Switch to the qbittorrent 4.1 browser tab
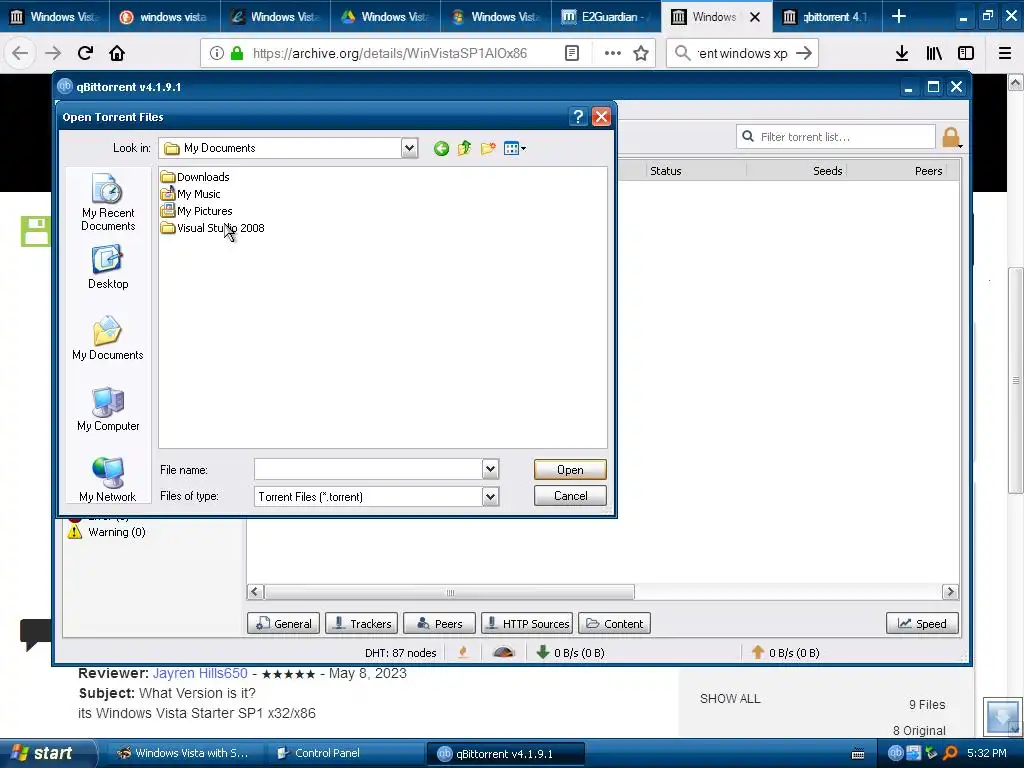The height and width of the screenshot is (768, 1024). (827, 16)
